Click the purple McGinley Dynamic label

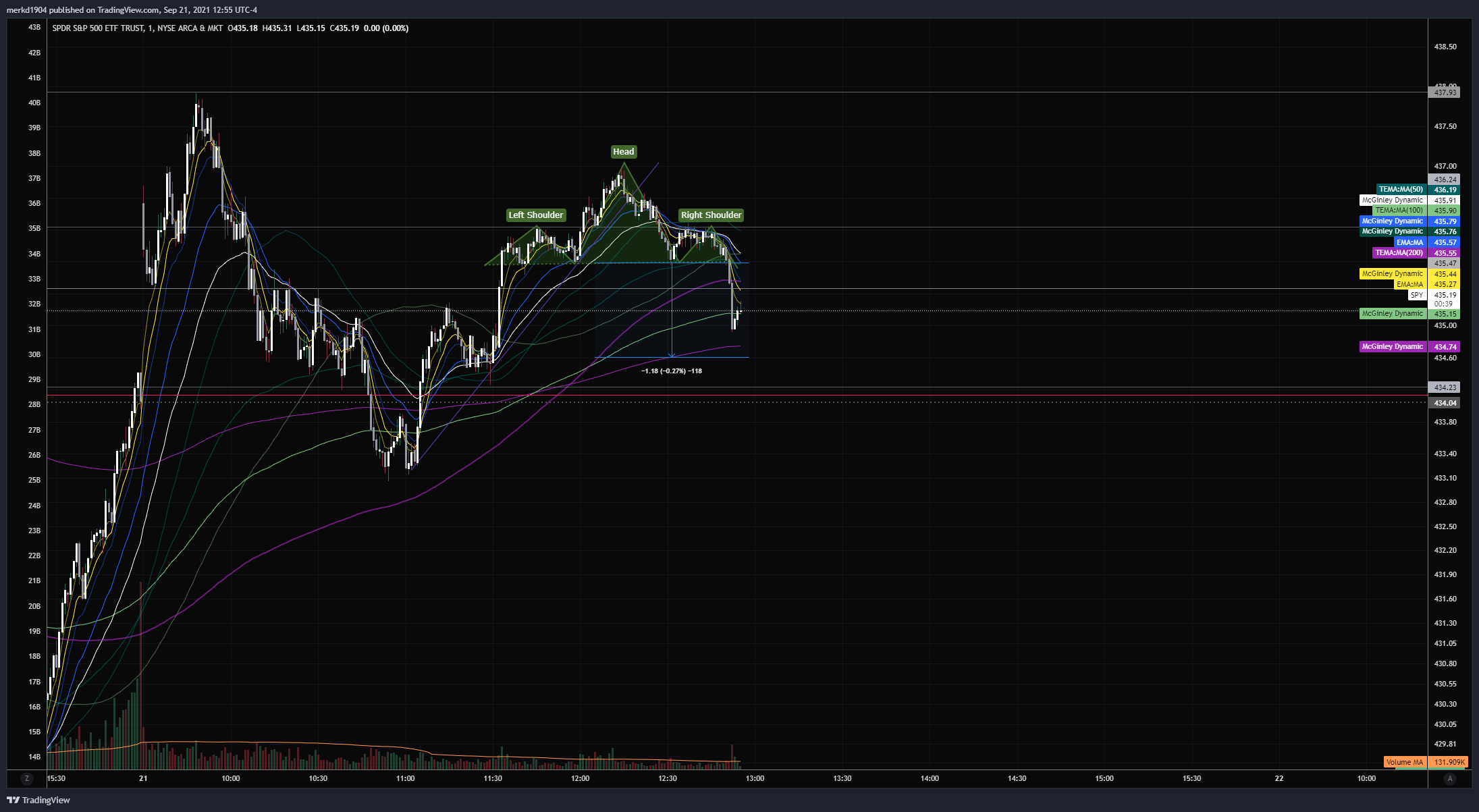click(1393, 346)
